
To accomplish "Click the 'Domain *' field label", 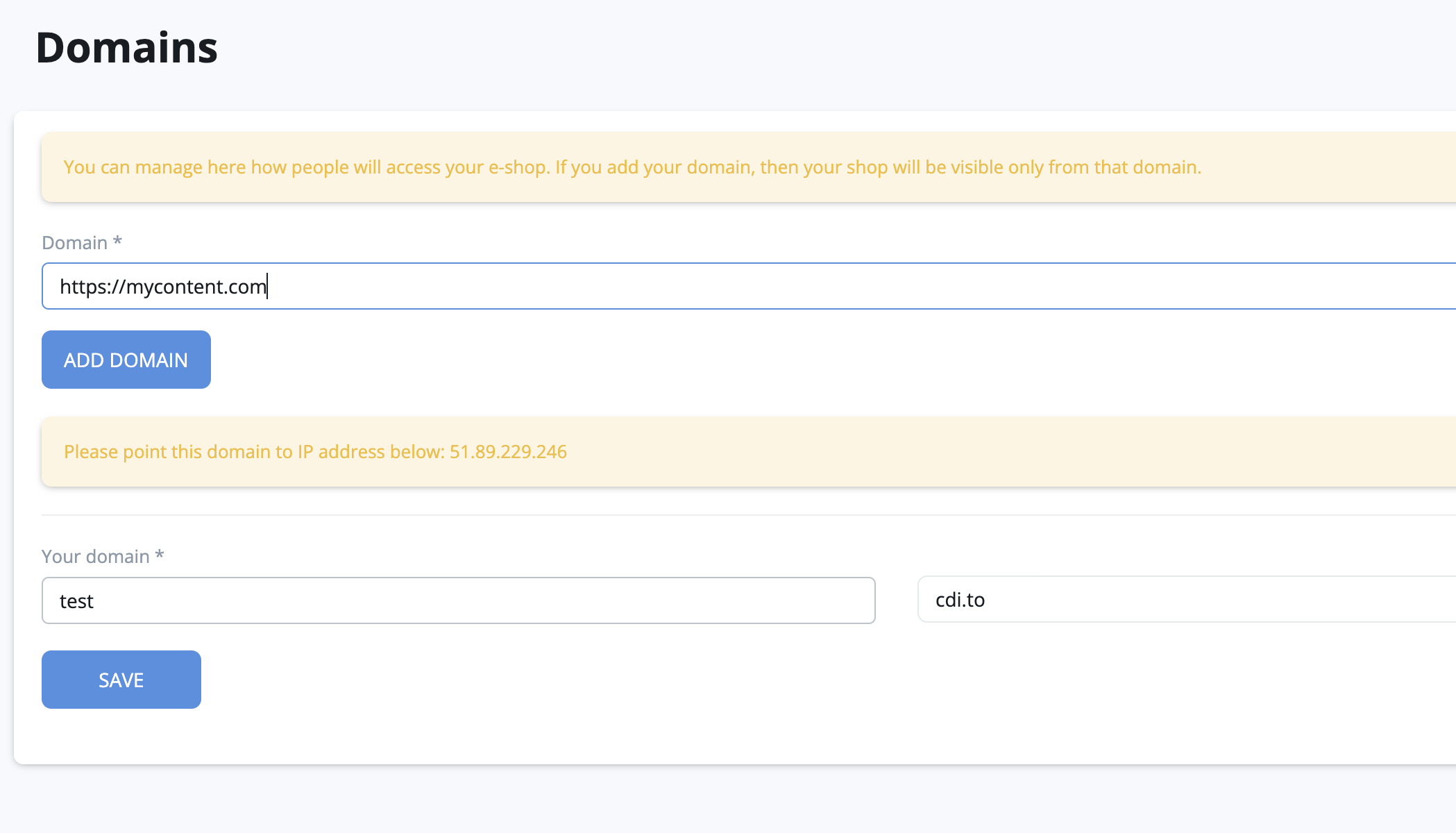I will tap(74, 242).
